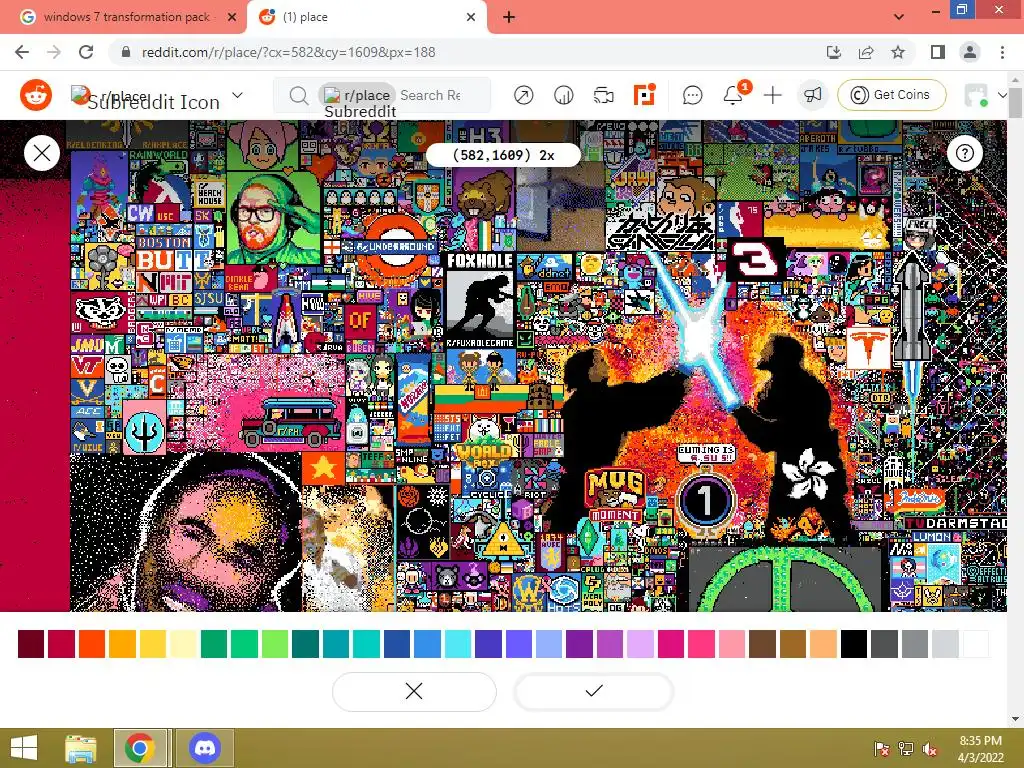Select the pale yellow color swatch
Viewport: 1024px width, 768px height.
coord(184,644)
